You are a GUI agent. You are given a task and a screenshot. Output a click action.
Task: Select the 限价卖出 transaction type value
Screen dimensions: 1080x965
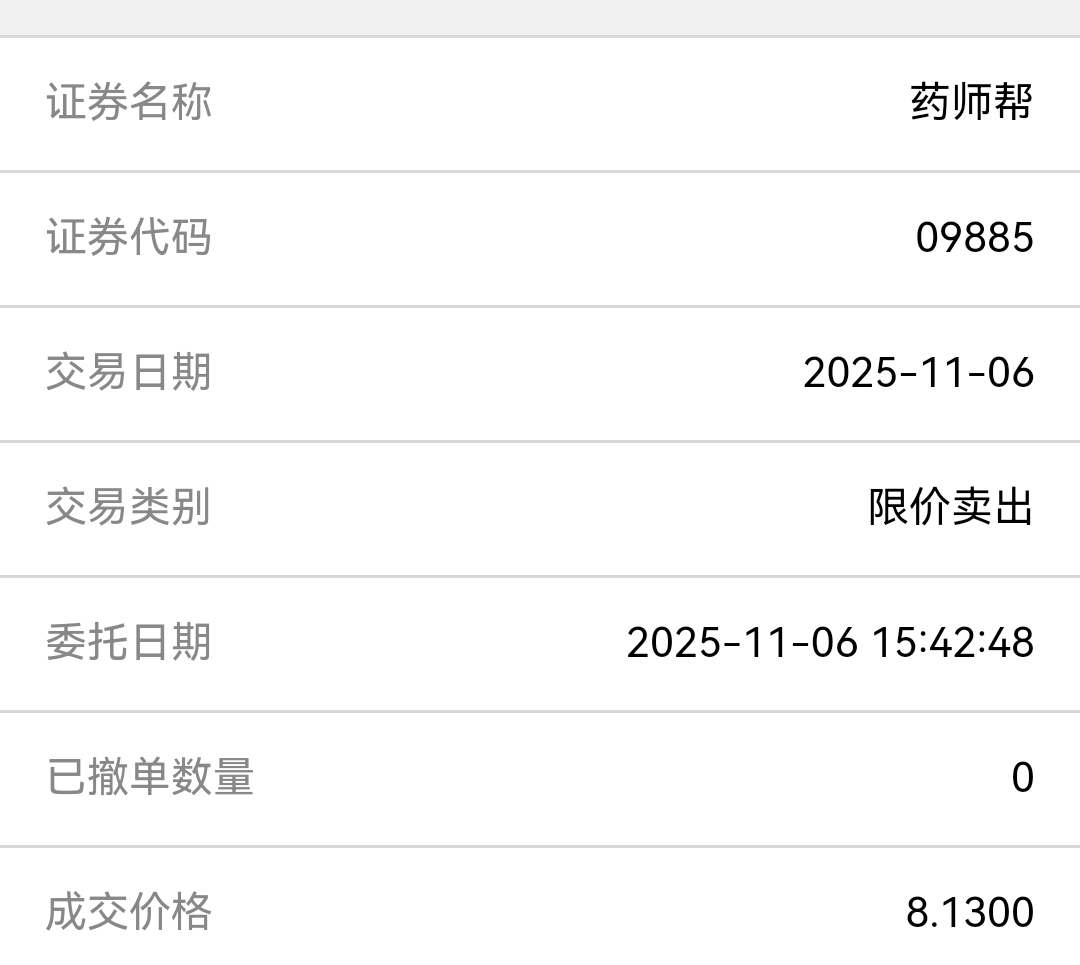(951, 507)
